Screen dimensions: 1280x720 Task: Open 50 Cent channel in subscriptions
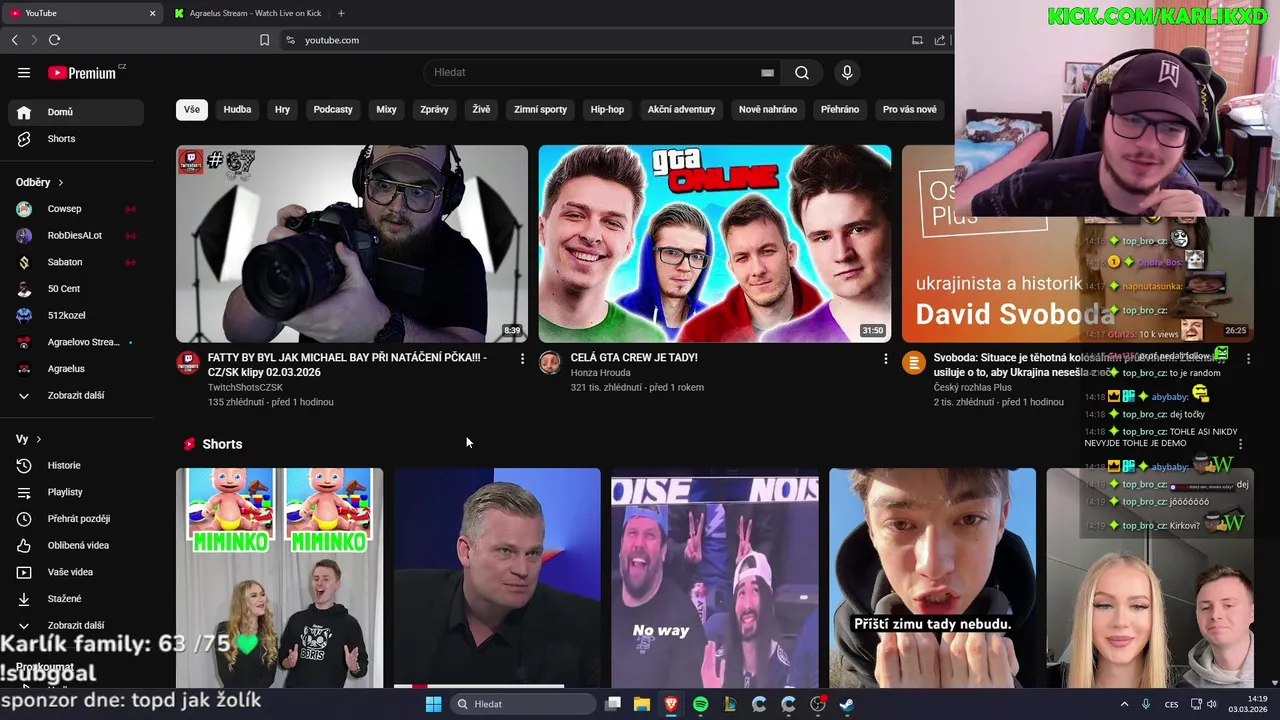pos(76,289)
